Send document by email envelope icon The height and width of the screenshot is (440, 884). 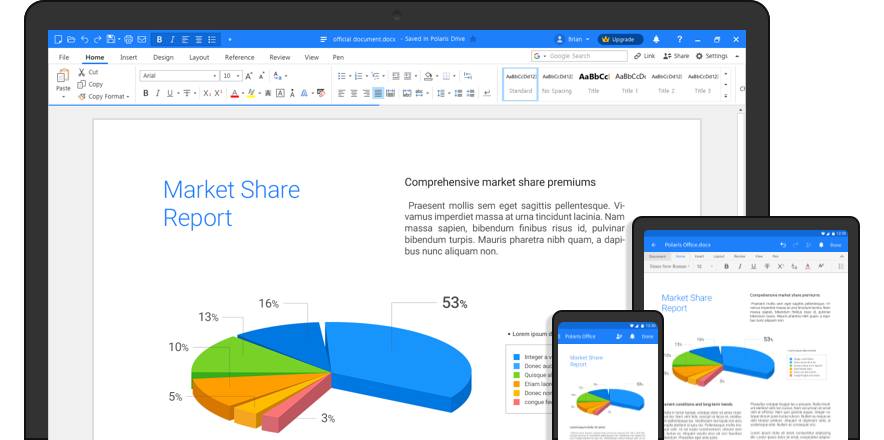[x=142, y=39]
